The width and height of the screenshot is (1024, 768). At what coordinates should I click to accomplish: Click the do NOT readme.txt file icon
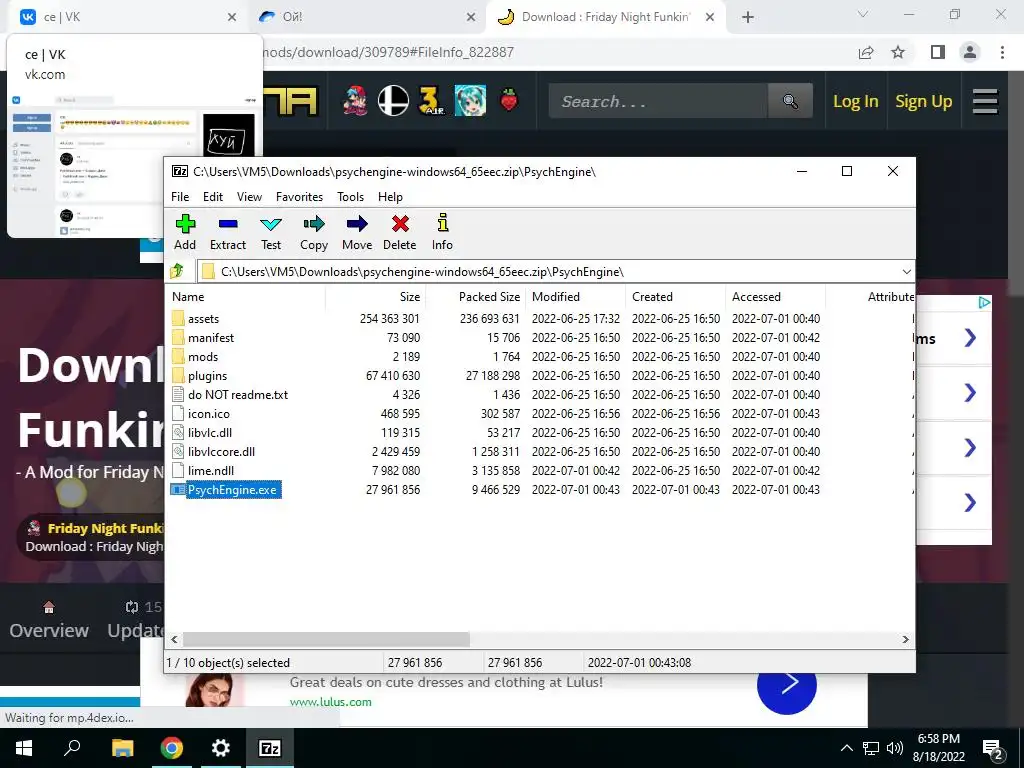(x=178, y=394)
